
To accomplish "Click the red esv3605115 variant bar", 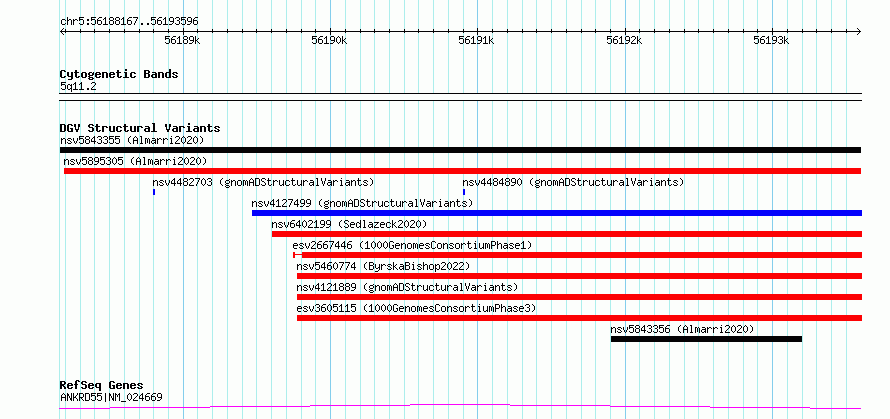I will [580, 318].
